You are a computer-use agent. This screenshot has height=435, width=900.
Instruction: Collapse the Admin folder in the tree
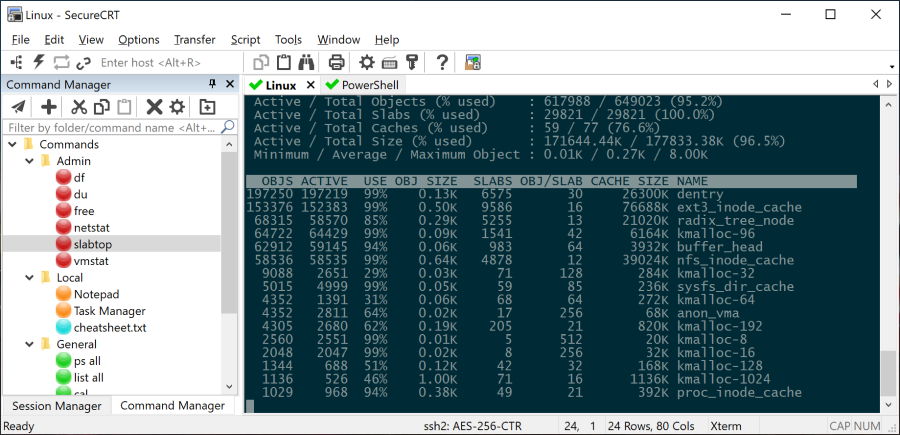[x=27, y=161]
